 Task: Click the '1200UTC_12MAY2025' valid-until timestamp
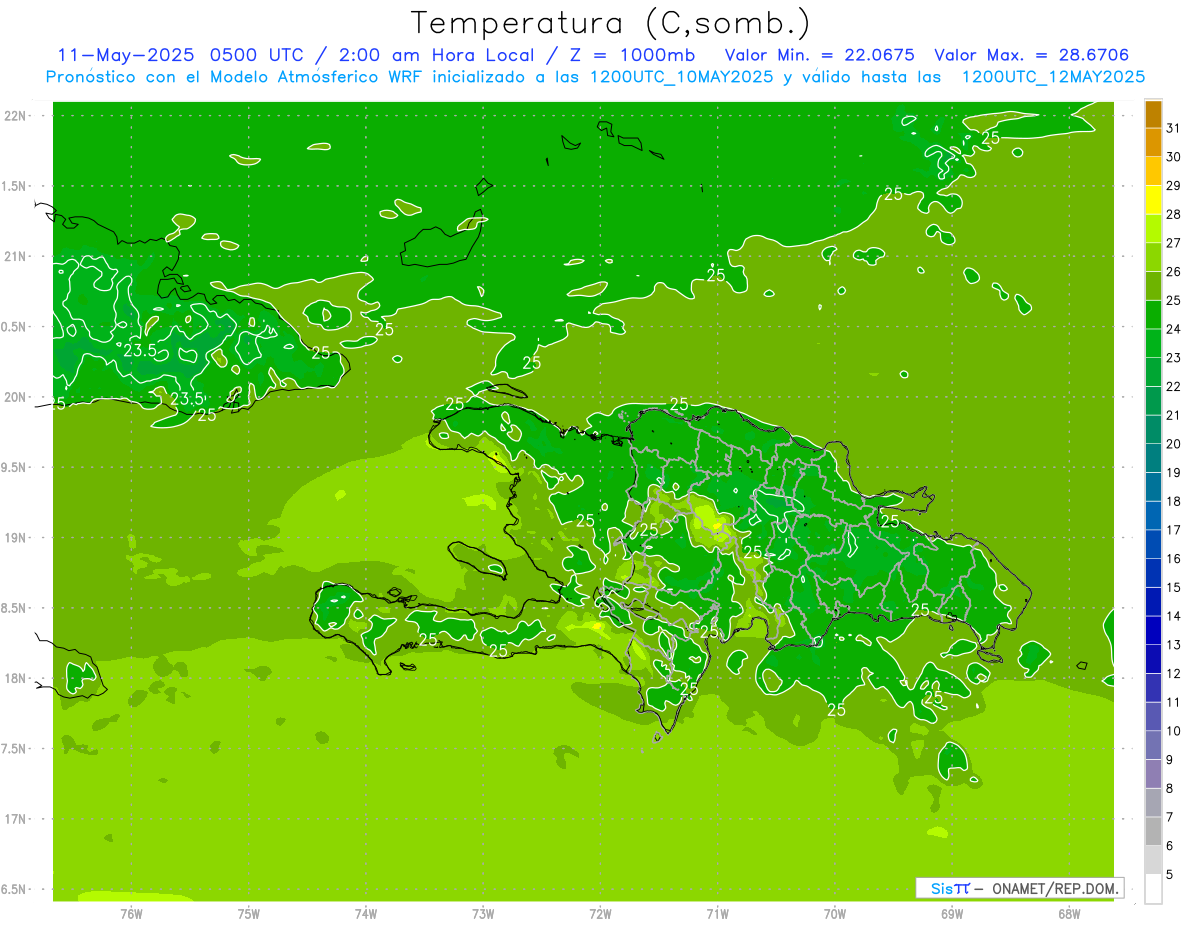click(x=1054, y=77)
